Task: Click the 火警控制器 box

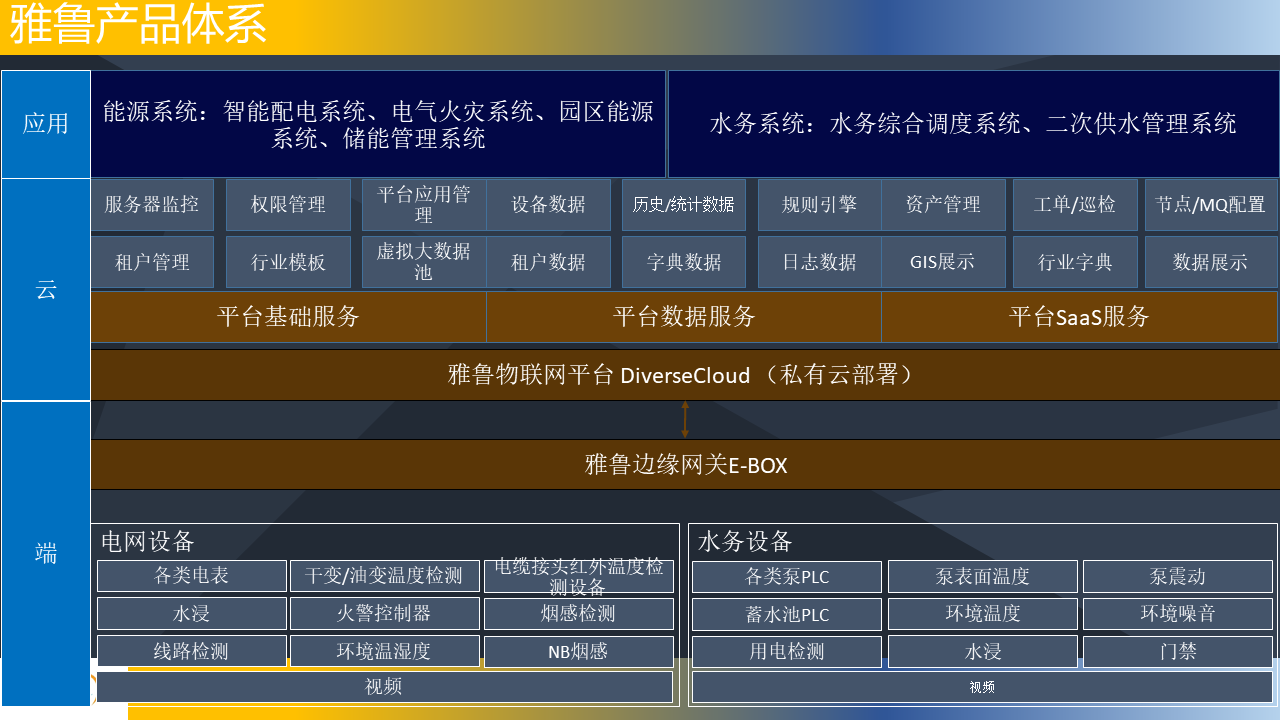Action: click(x=385, y=614)
